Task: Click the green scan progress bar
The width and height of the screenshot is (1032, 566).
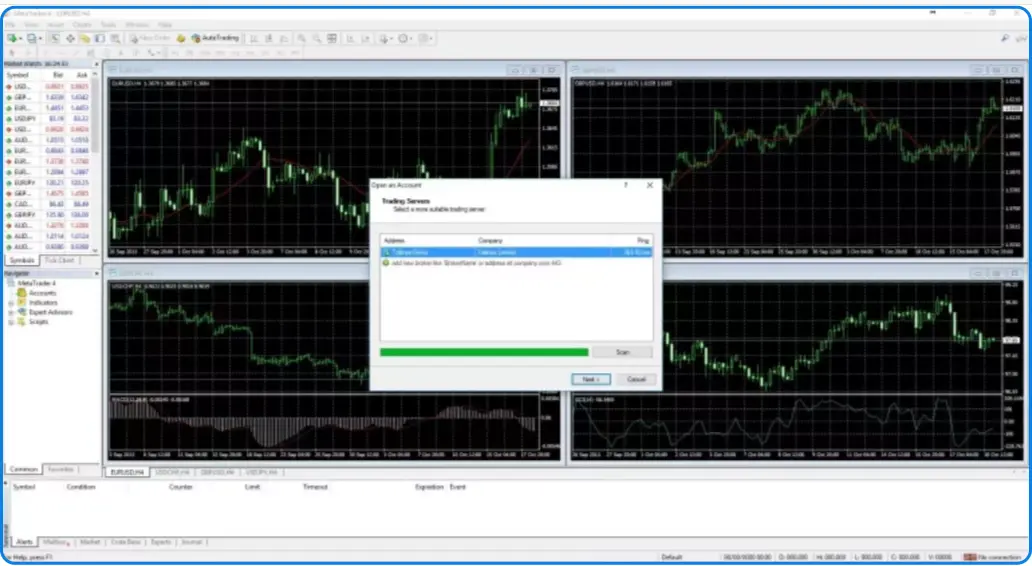Action: click(x=484, y=353)
